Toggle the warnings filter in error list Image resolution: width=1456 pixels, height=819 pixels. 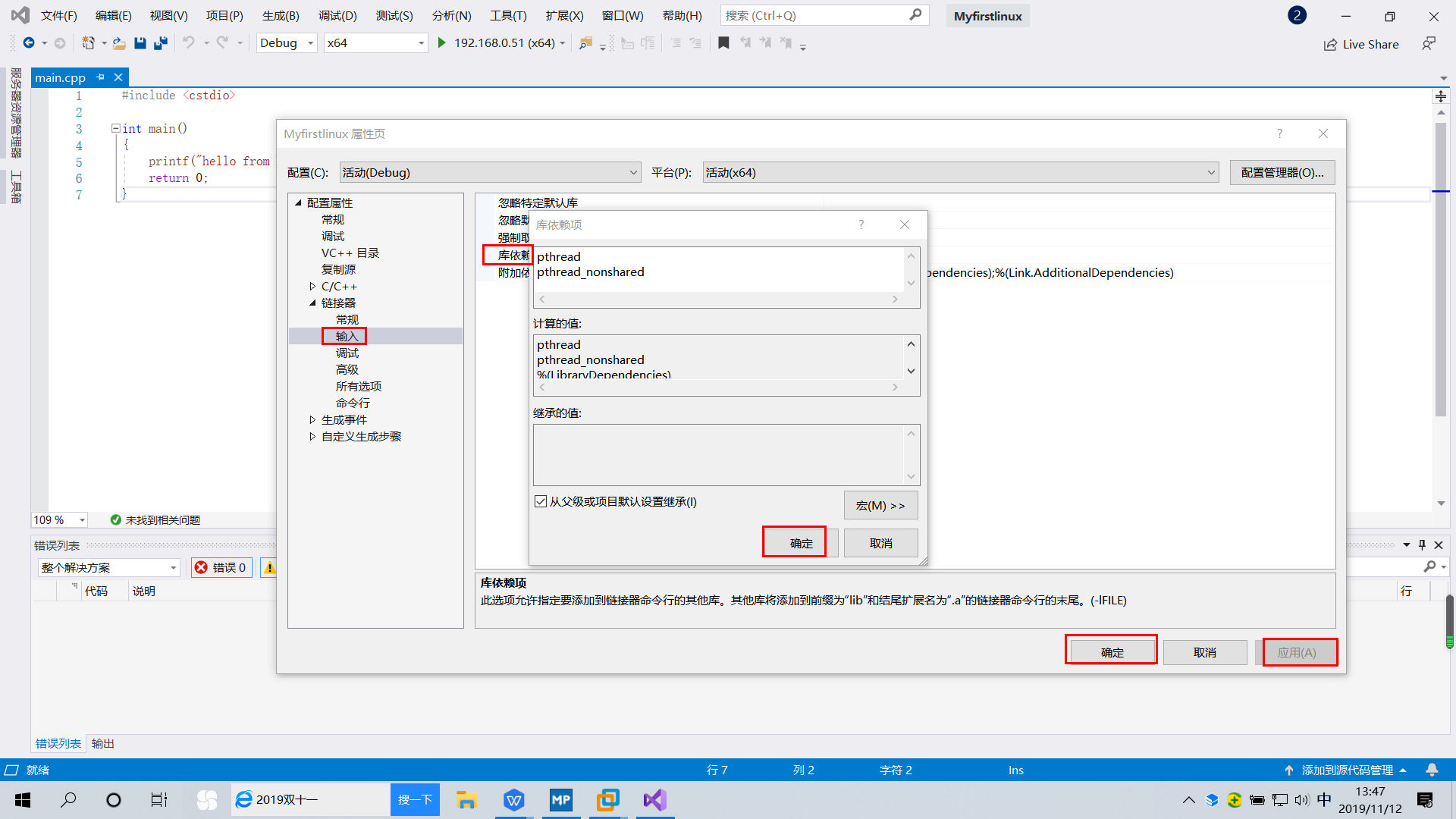tap(269, 567)
